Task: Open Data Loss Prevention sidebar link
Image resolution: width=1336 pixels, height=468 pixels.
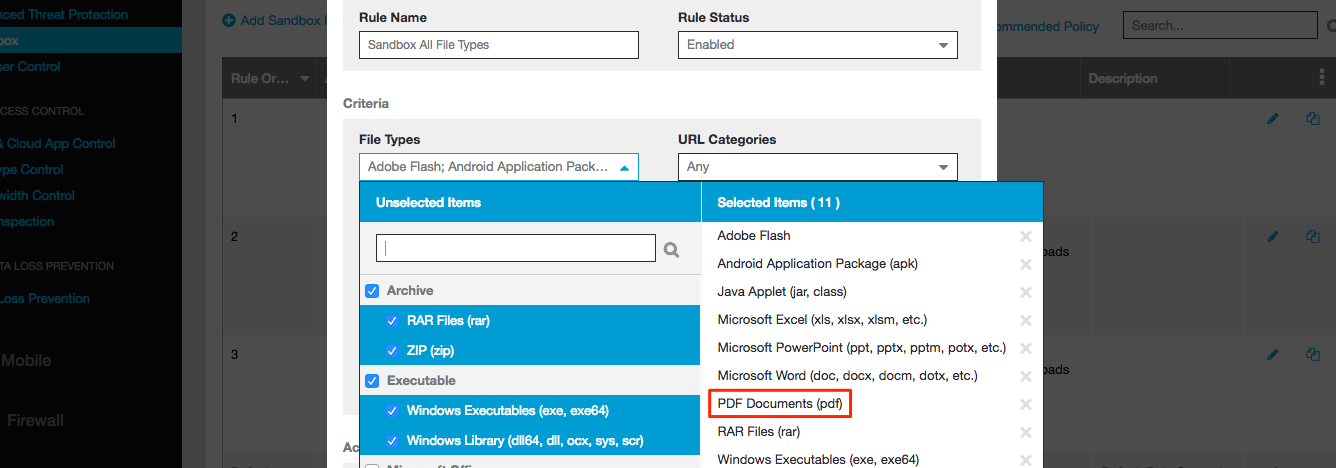Action: (45, 299)
